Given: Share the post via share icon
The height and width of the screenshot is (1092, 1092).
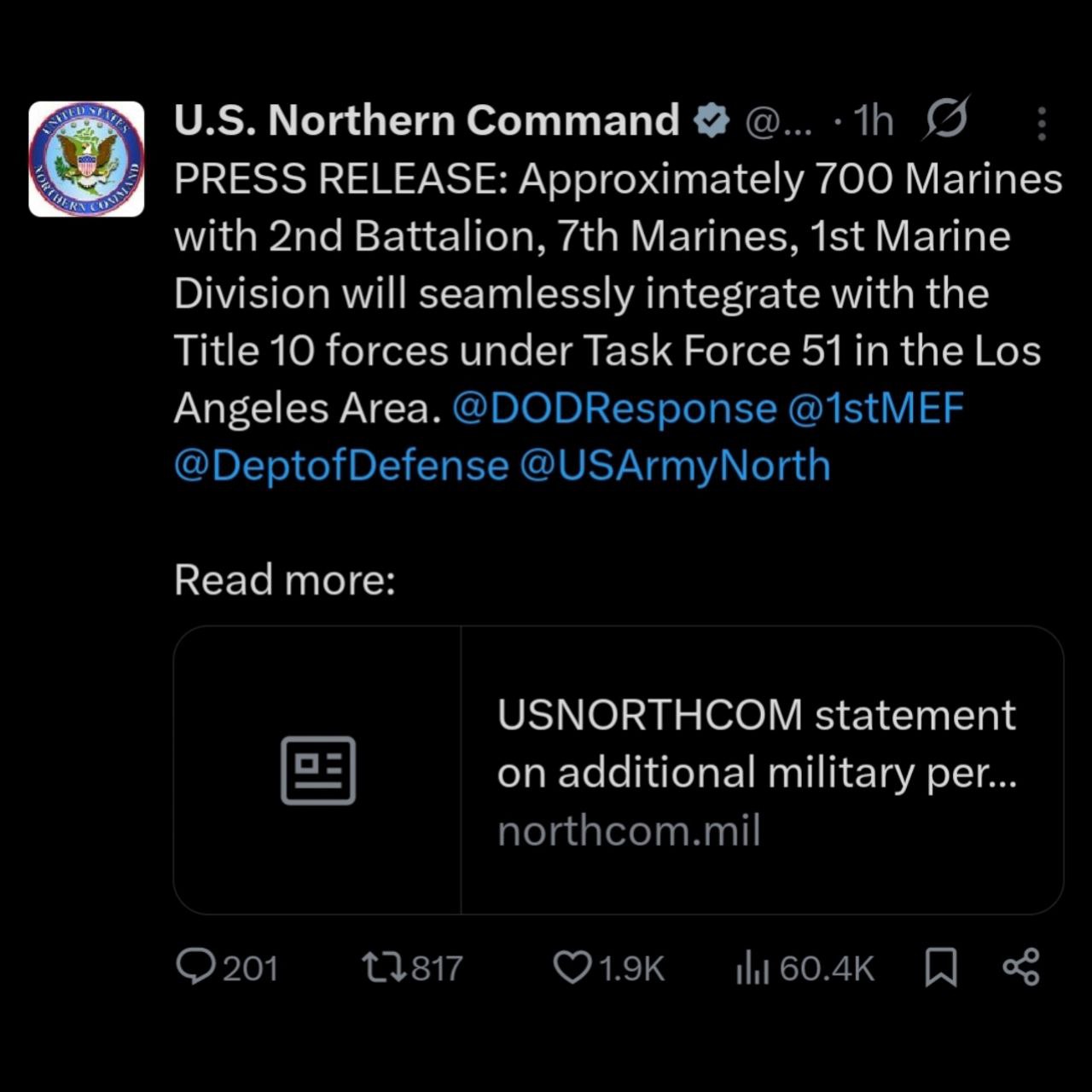Looking at the screenshot, I should (x=1021, y=967).
